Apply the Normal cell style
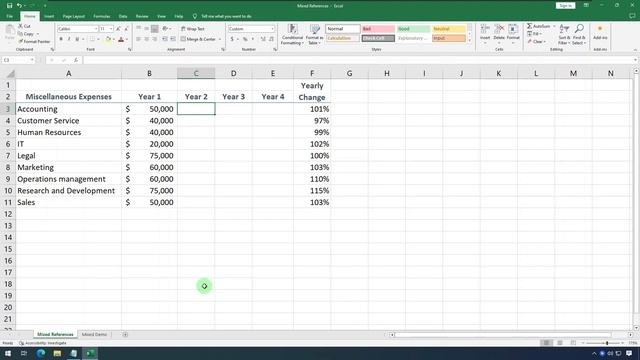Screen dimensions: 640x360 coord(343,29)
